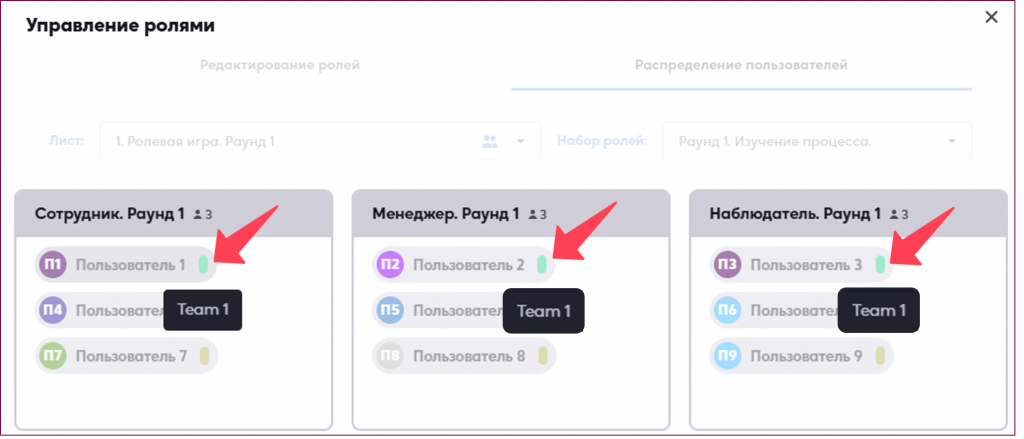Click the green team marker for Пользователь 1

[204, 265]
